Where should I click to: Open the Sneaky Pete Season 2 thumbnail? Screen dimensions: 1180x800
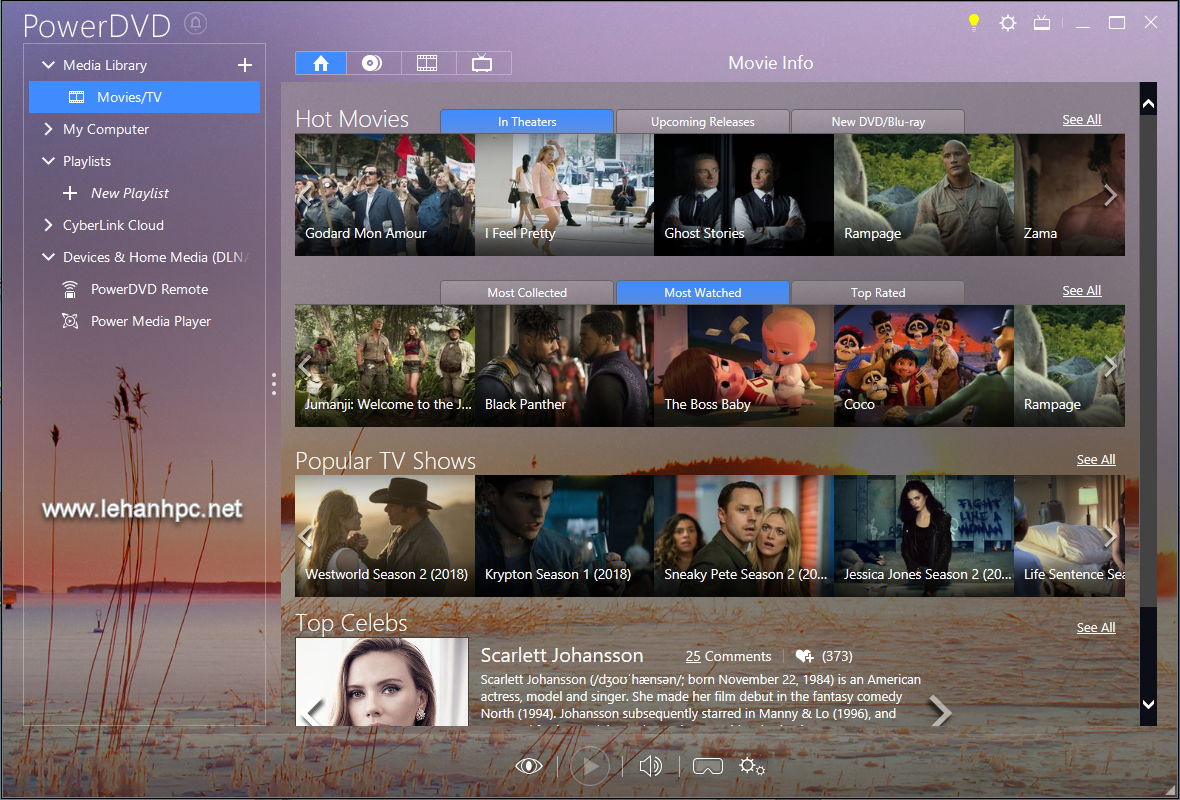(744, 536)
